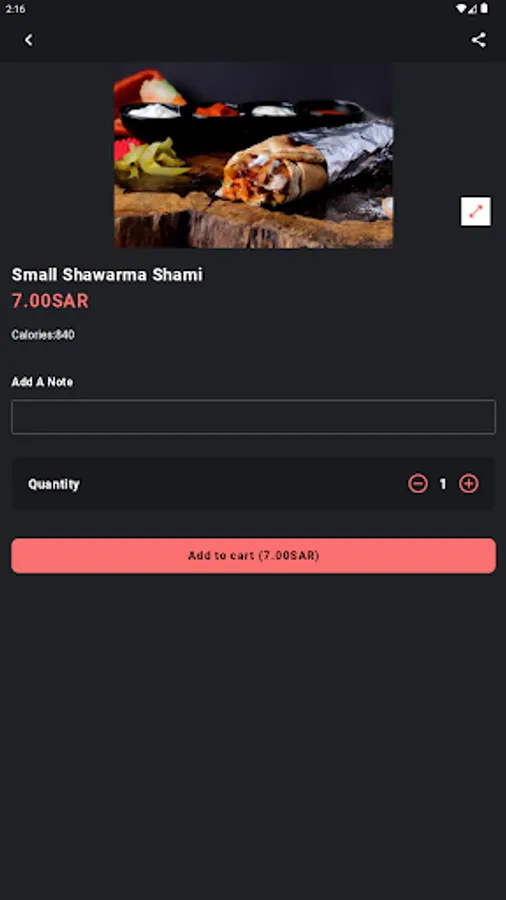Open the Small Shawarma Shami product image
The height and width of the screenshot is (900, 506).
(254, 156)
